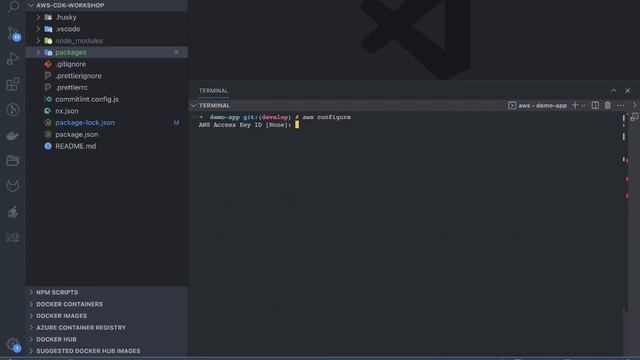Open launch profile dropdown beside plus
The width and height of the screenshot is (640, 360).
coord(583,105)
